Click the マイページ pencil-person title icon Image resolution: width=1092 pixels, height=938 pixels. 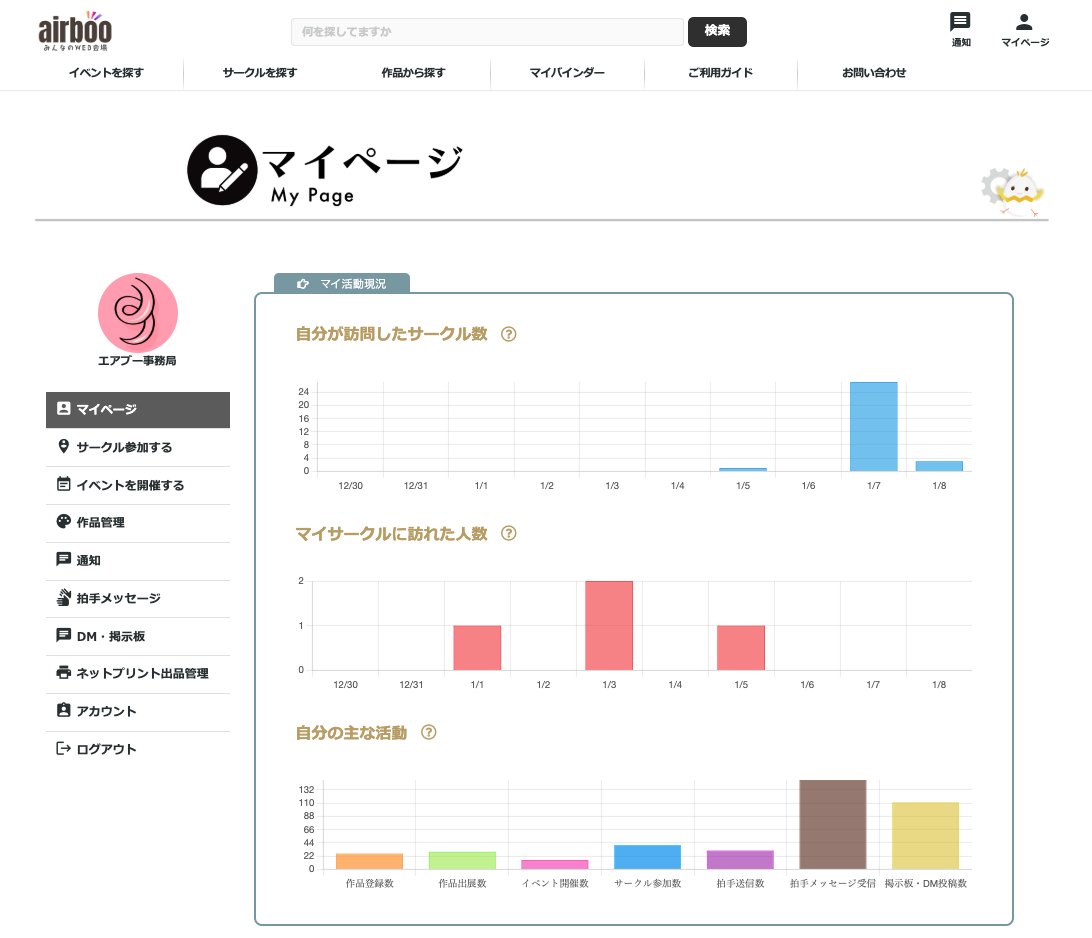coord(222,170)
